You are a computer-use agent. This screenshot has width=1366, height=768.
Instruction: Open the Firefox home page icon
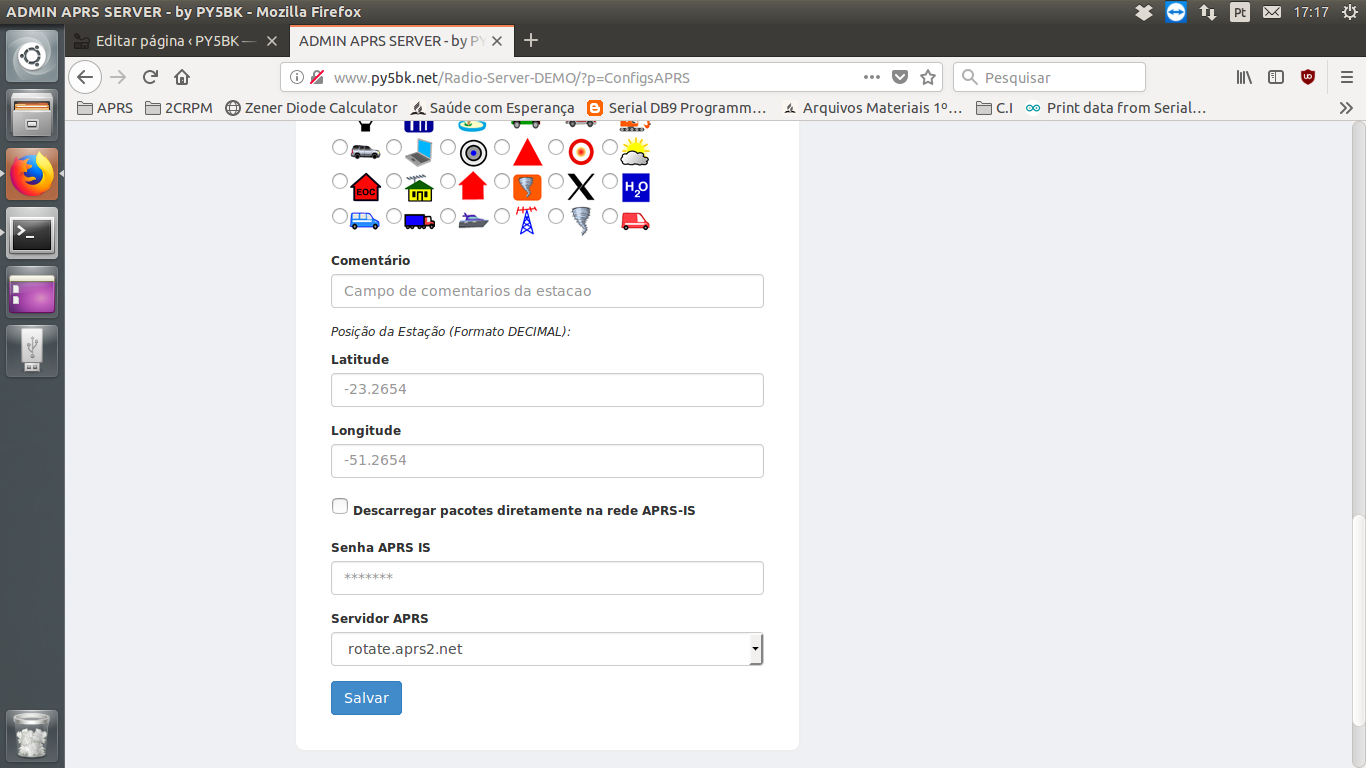pyautogui.click(x=182, y=77)
